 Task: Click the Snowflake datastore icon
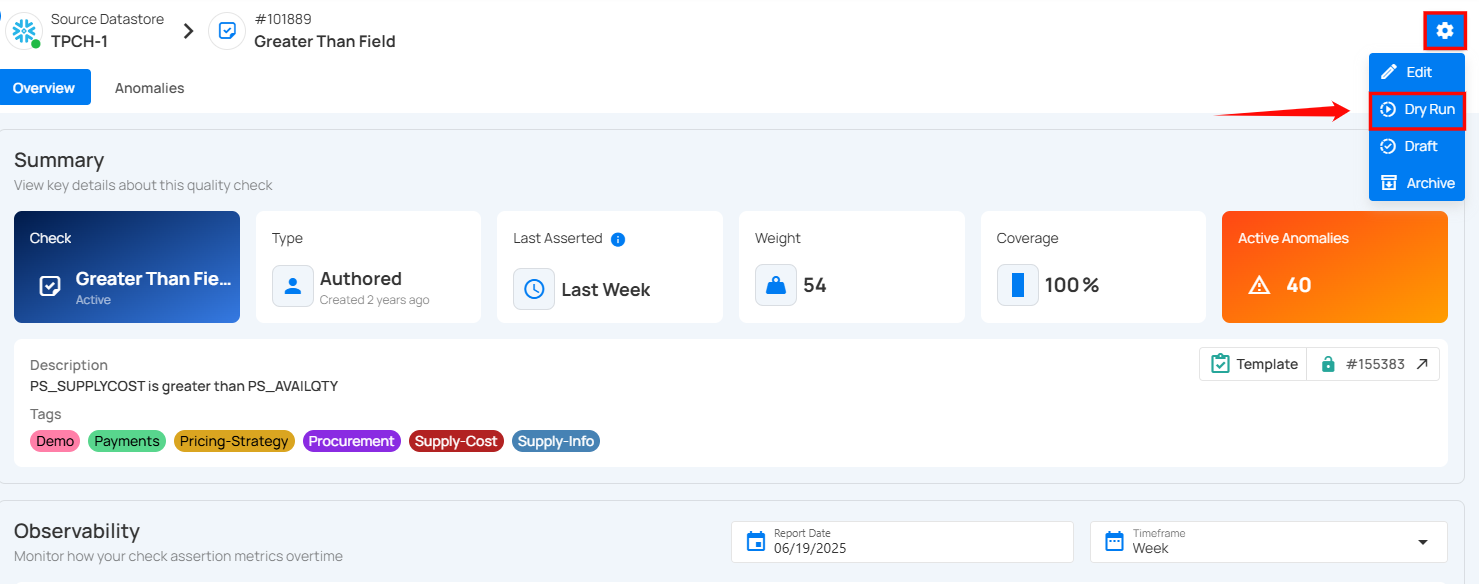click(x=22, y=31)
